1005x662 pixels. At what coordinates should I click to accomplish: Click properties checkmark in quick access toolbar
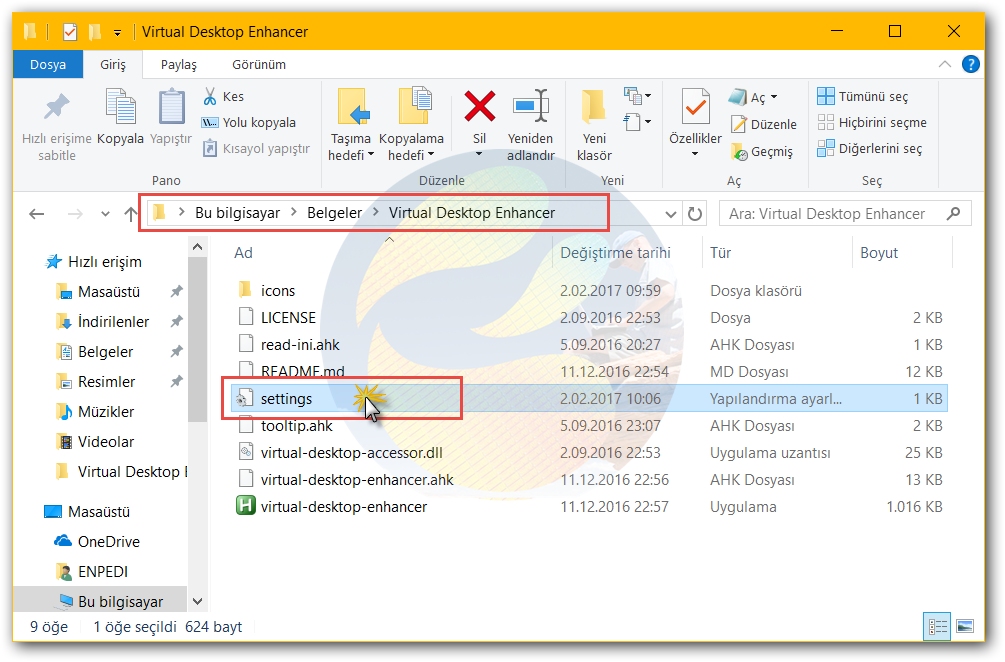(70, 31)
